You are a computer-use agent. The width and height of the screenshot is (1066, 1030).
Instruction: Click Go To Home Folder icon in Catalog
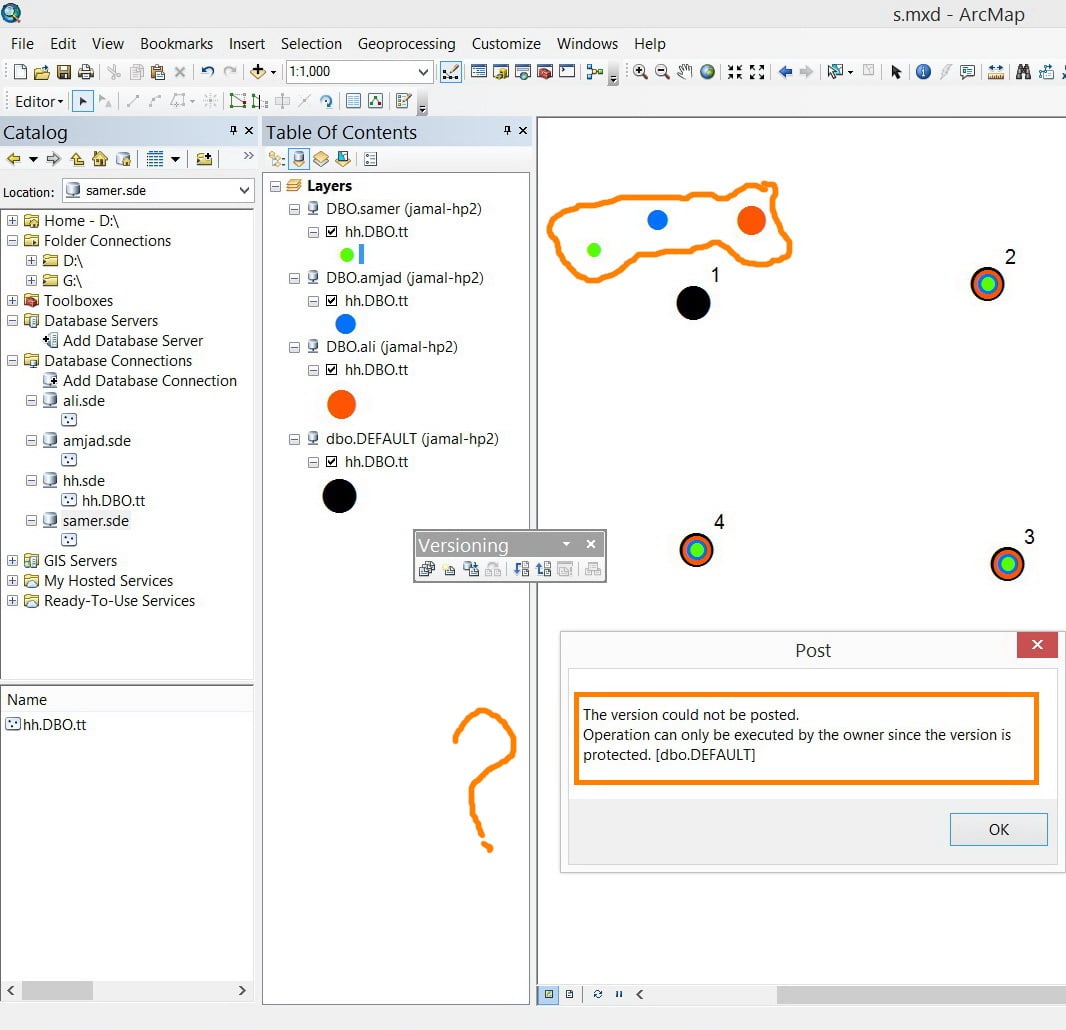click(x=100, y=159)
